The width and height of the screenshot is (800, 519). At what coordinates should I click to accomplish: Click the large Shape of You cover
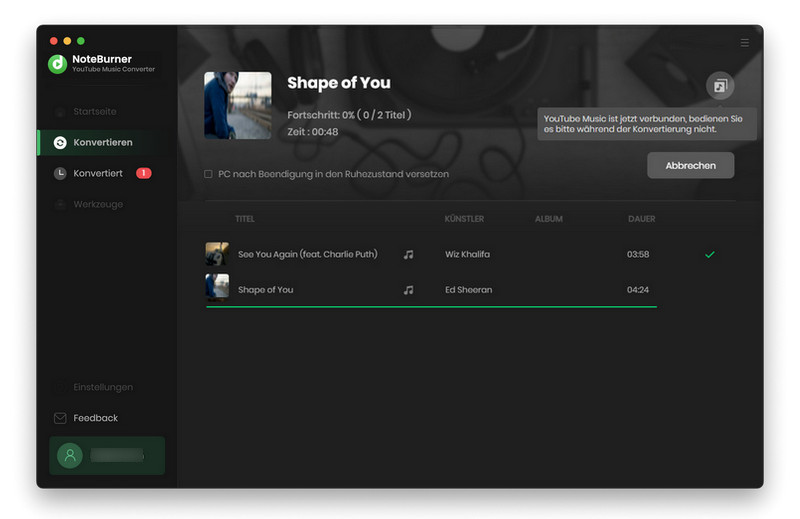(x=238, y=105)
